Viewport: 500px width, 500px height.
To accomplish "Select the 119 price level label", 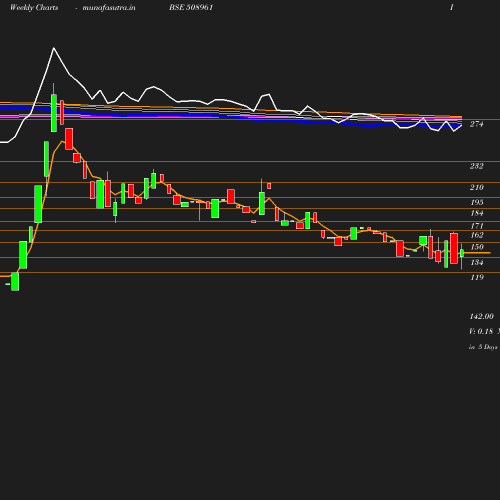I will click(x=477, y=277).
